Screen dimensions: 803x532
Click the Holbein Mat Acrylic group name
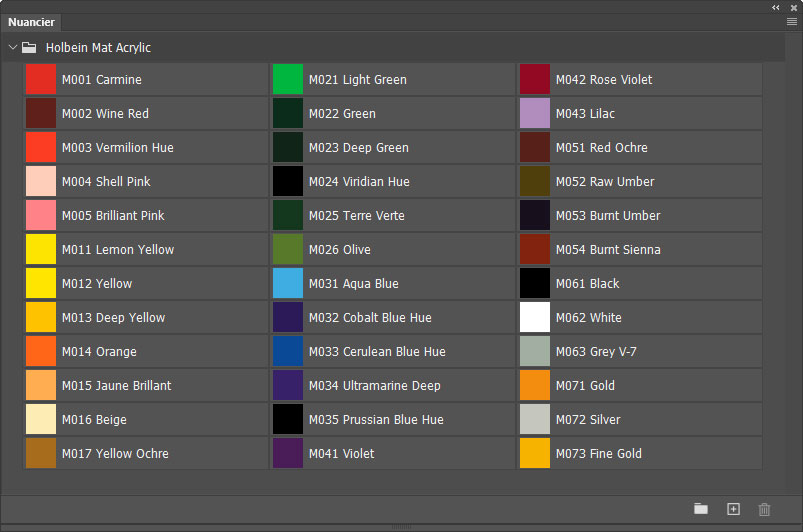click(98, 48)
